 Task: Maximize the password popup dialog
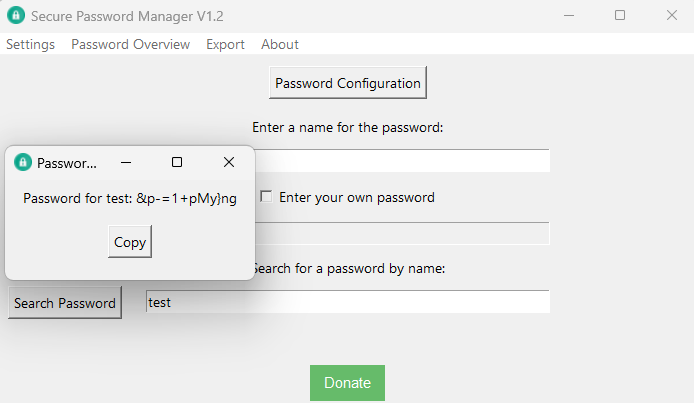pyautogui.click(x=177, y=162)
